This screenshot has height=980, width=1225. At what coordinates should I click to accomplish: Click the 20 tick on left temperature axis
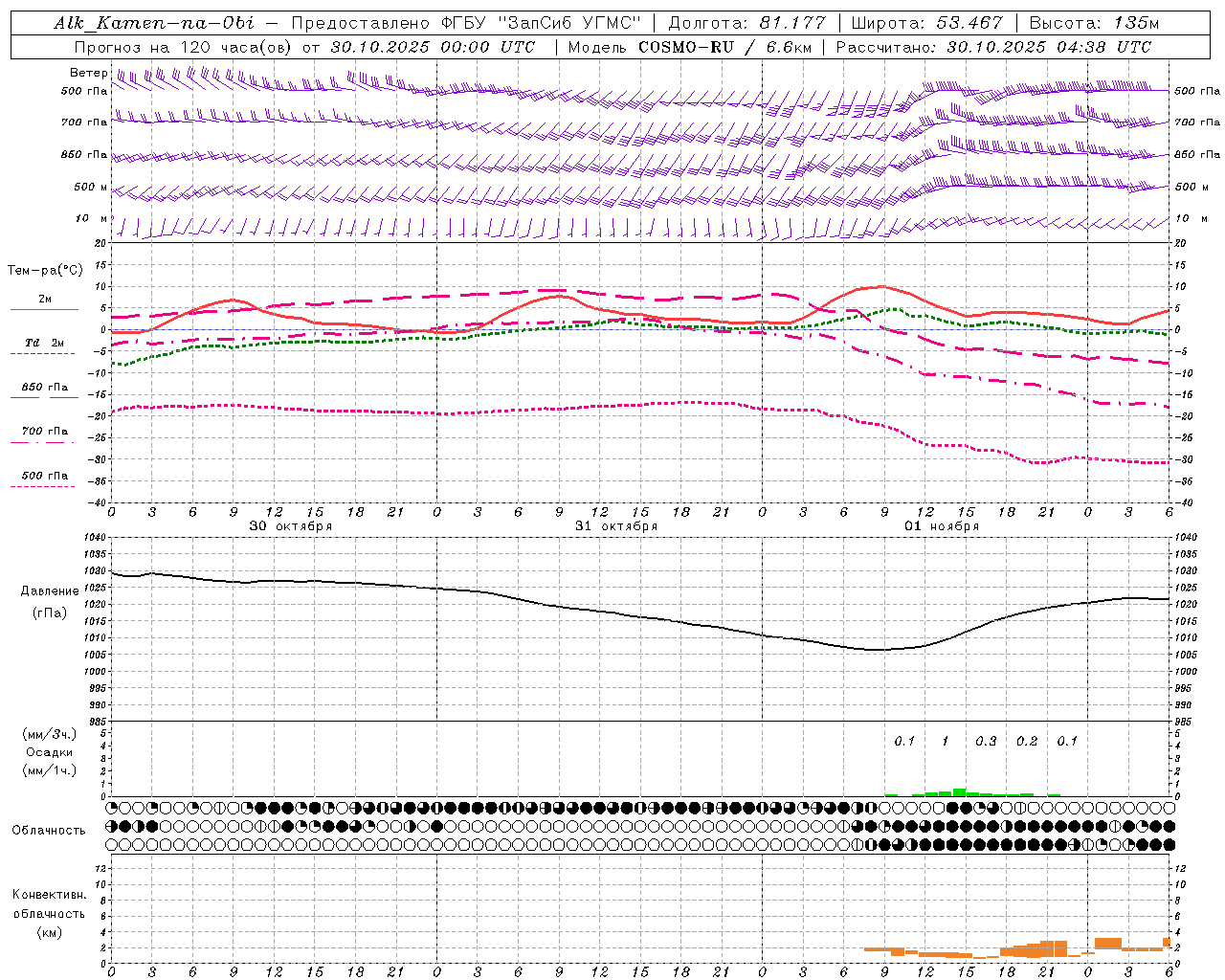tap(100, 244)
